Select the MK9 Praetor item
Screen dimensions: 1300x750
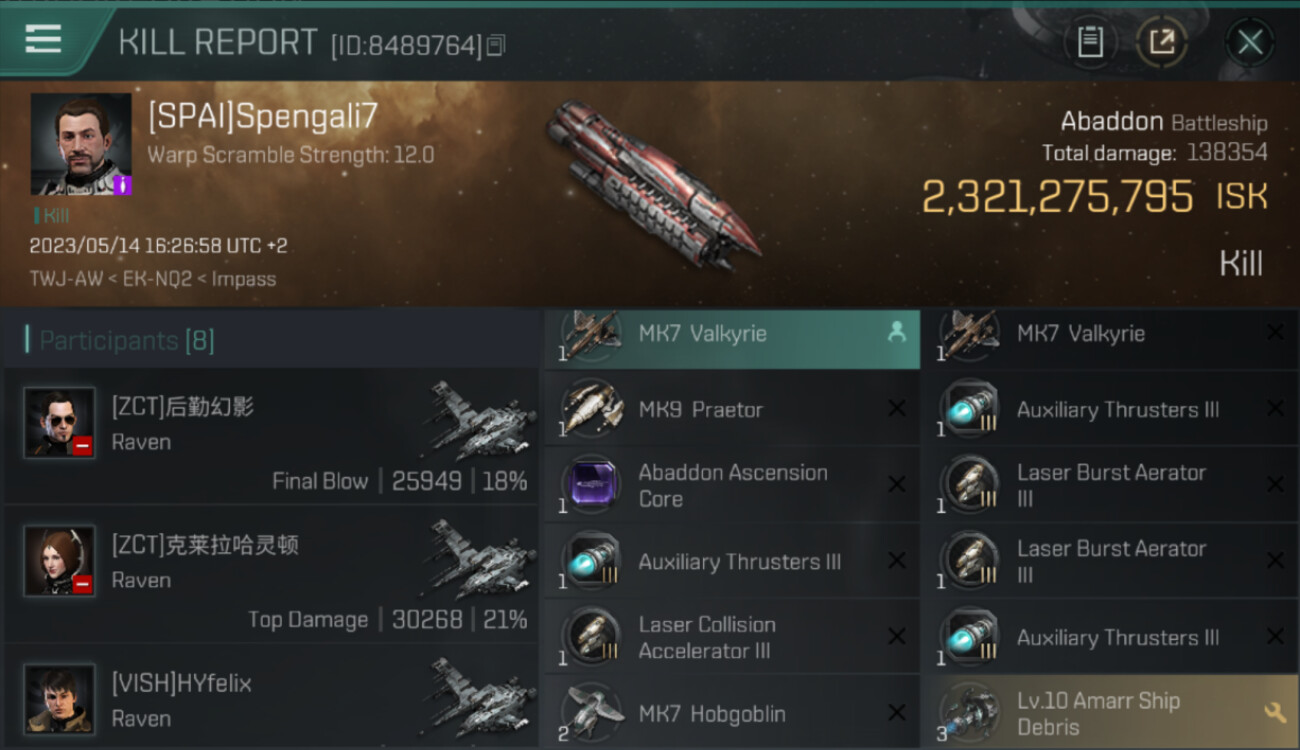[x=731, y=409]
